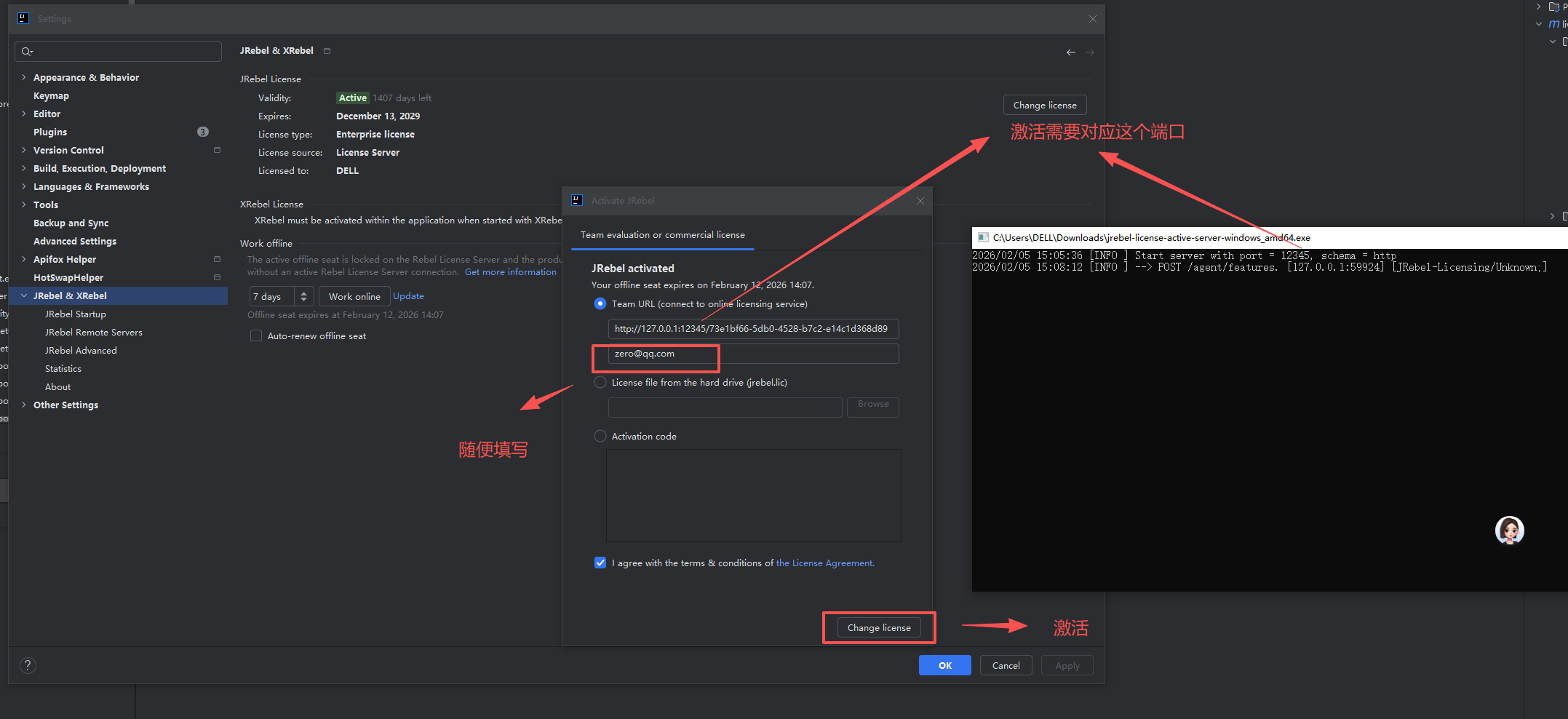Click the IntelliJ logo in Activate JRebel dialog title
Viewport: 1568px width, 719px height.
point(577,200)
